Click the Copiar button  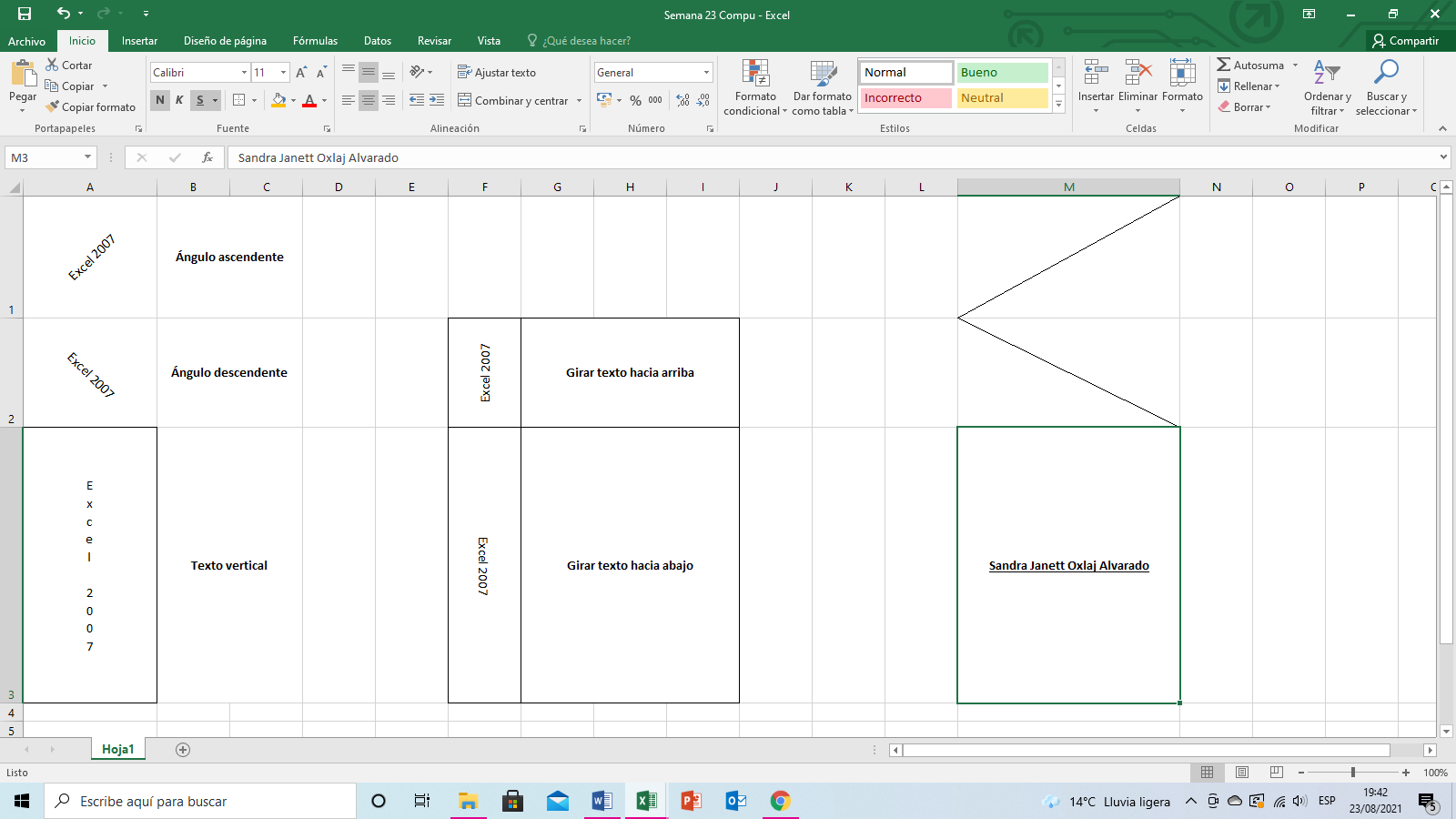(x=70, y=86)
